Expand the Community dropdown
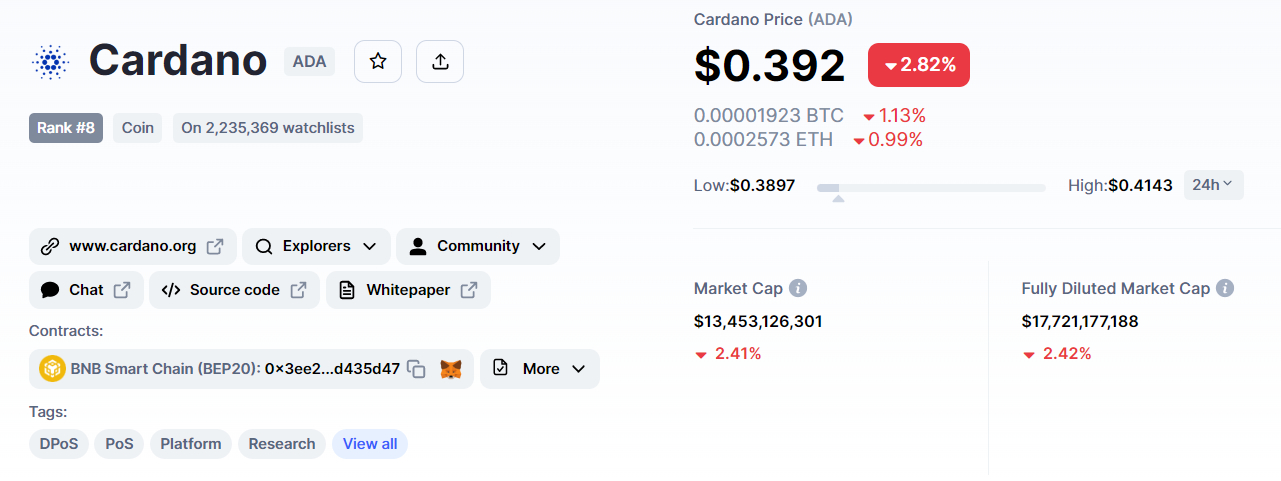This screenshot has width=1281, height=481. [x=478, y=246]
